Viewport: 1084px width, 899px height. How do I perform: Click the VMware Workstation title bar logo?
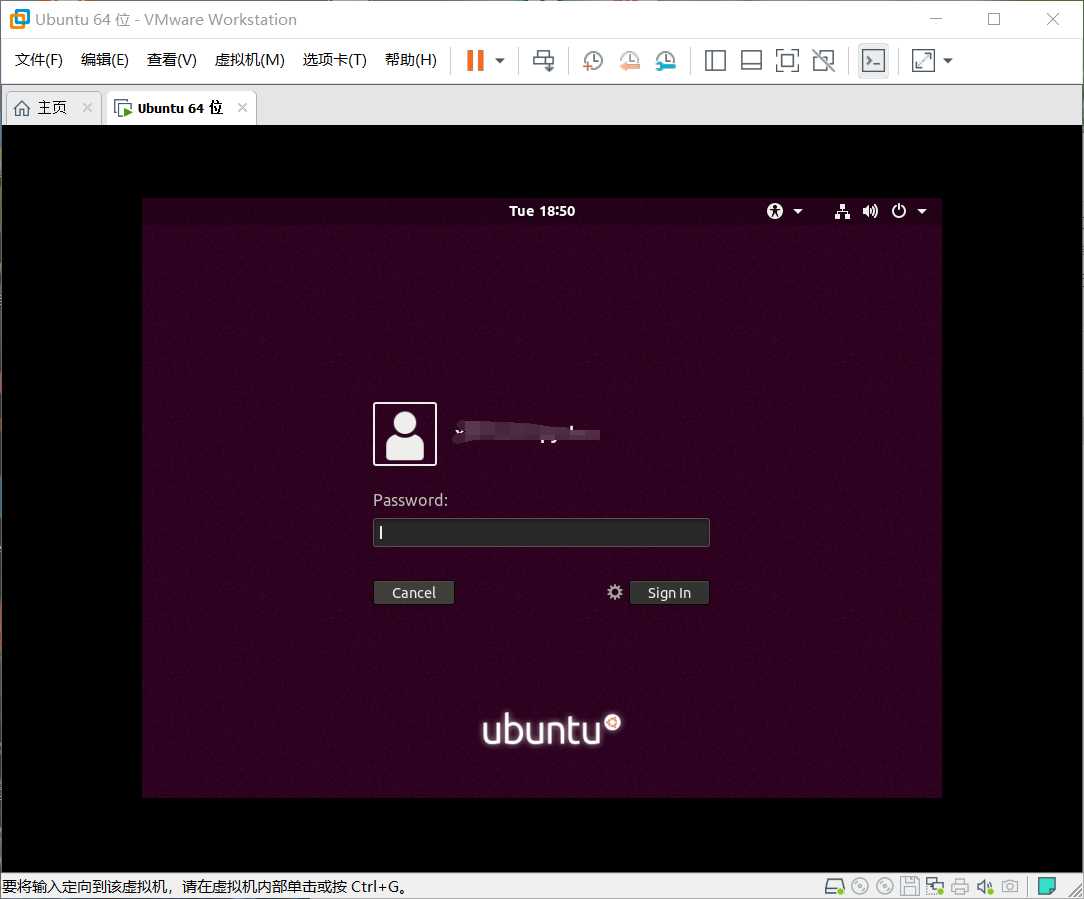click(19, 19)
